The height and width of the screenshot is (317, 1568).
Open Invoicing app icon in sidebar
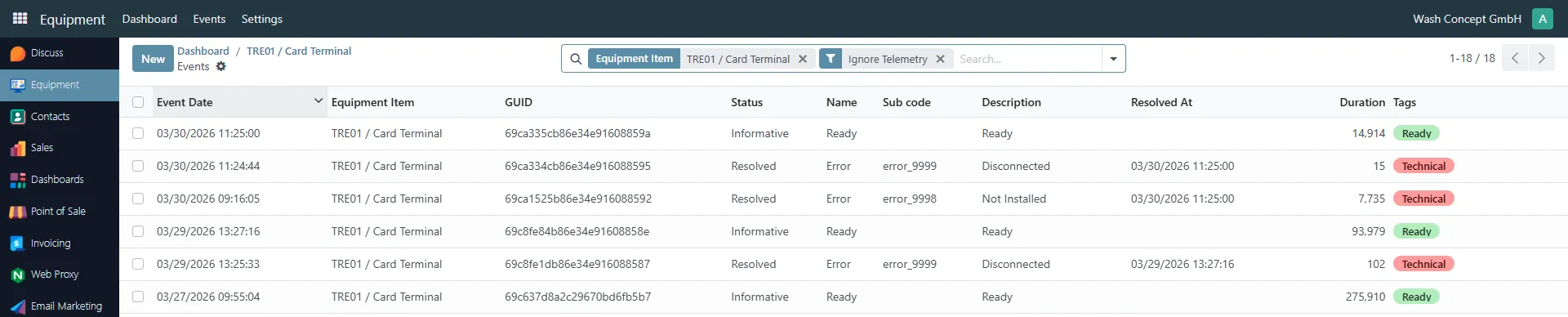pyautogui.click(x=18, y=243)
